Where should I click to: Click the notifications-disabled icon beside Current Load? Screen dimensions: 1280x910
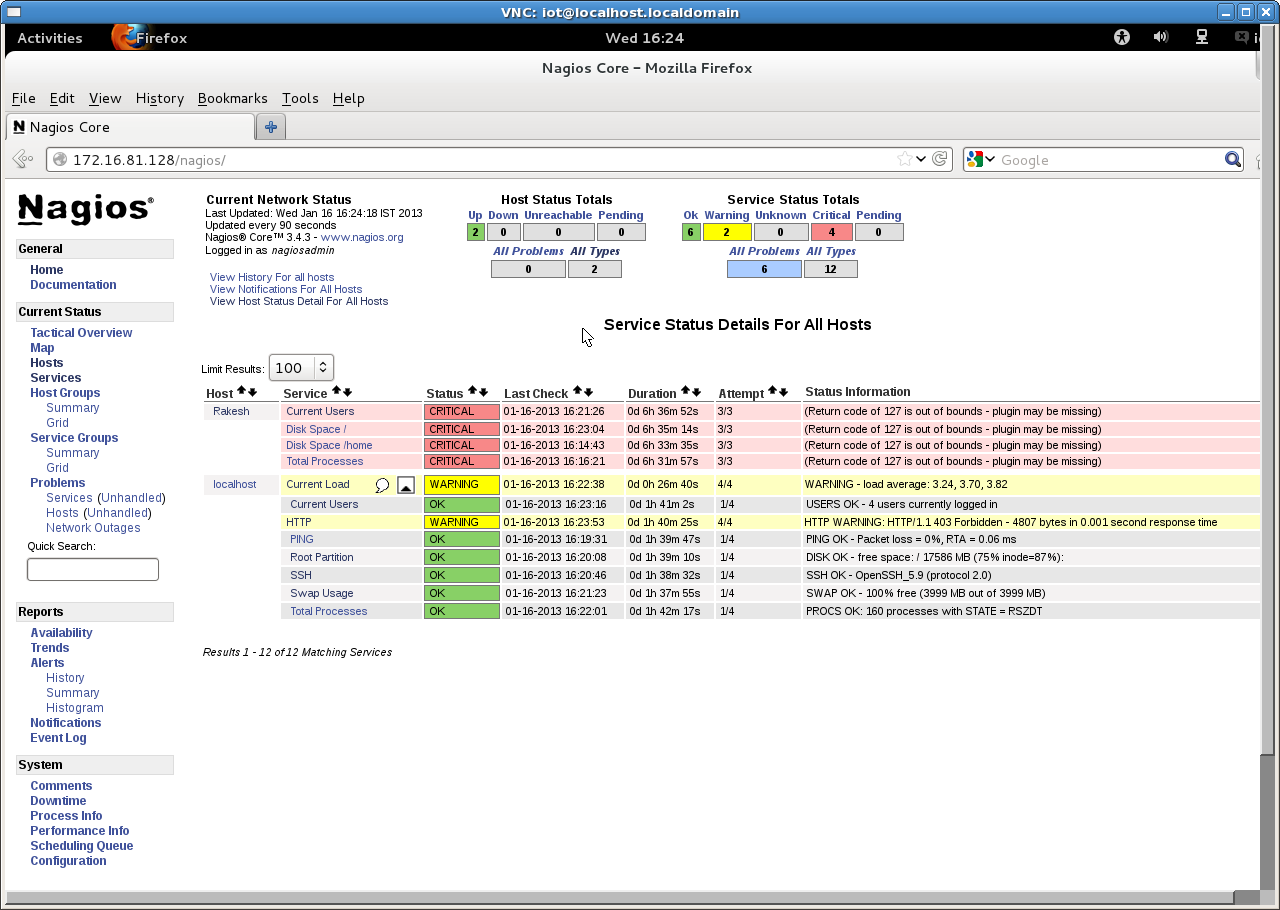[405, 485]
